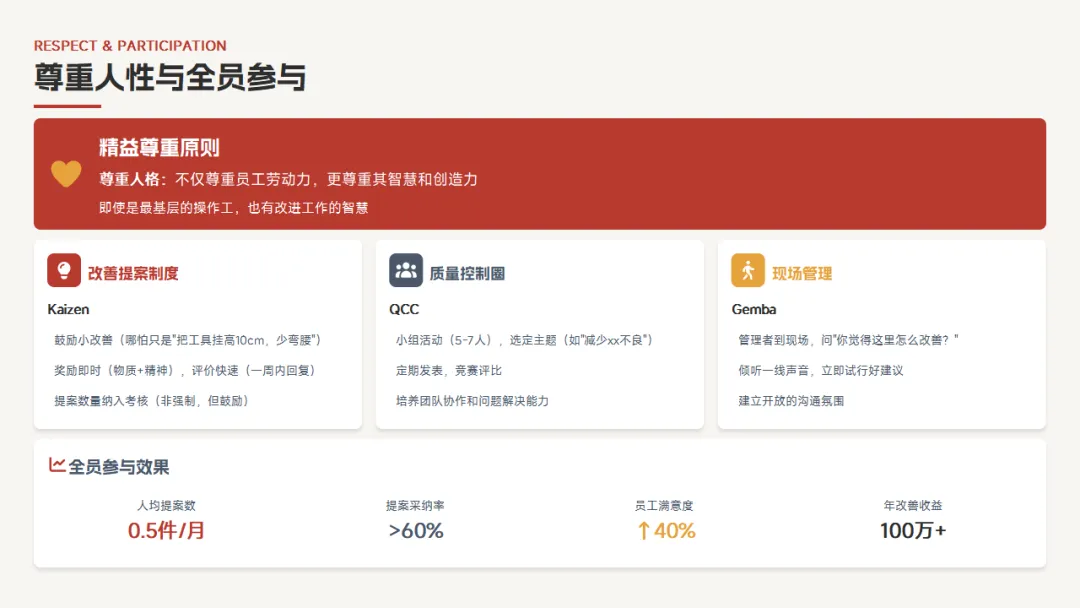Click the 0.5件/月 statistic value
The image size is (1080, 608).
coord(166,531)
